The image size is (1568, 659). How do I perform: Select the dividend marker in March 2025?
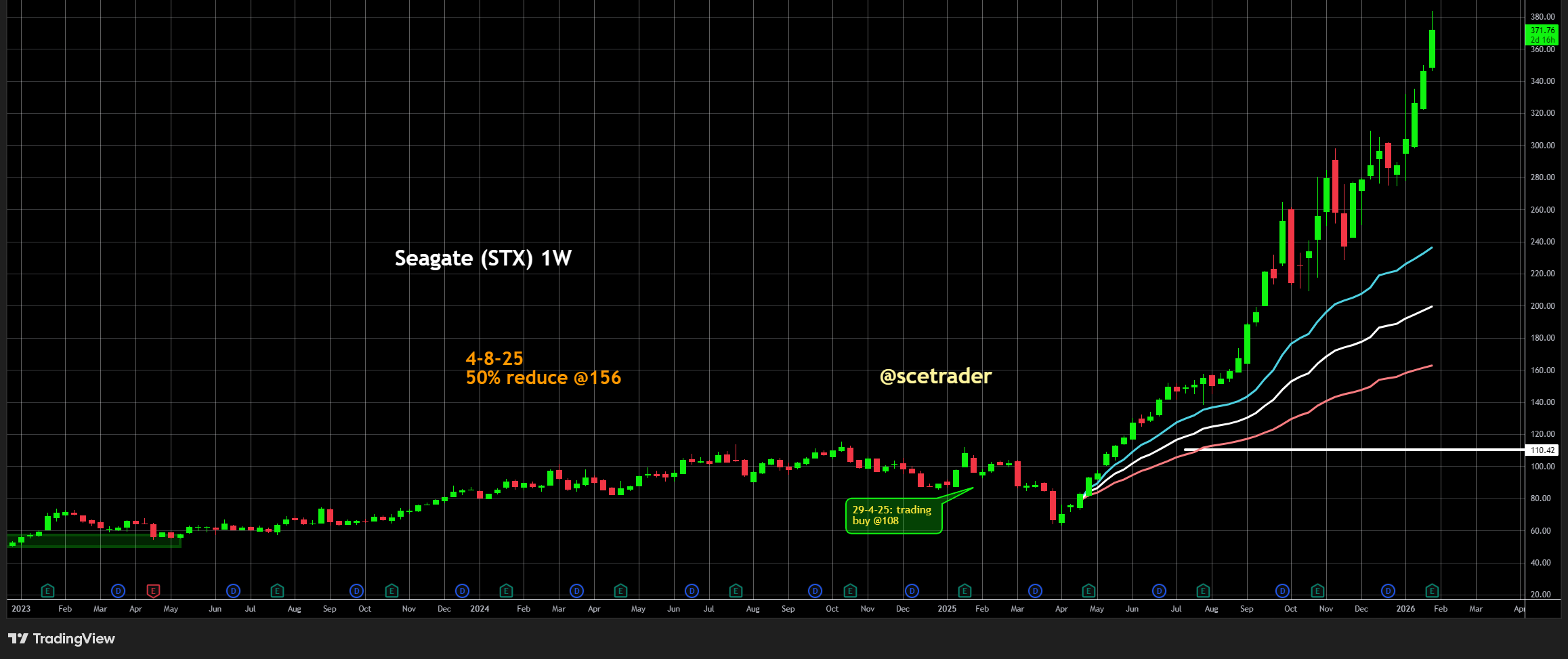point(1035,591)
